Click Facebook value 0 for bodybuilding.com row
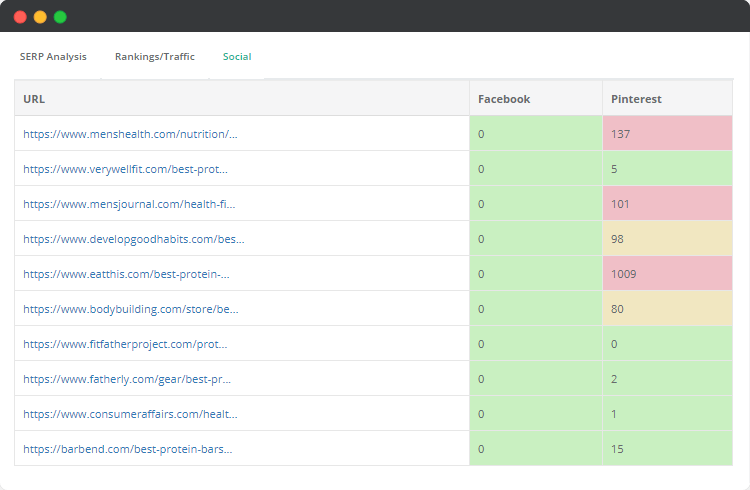Image resolution: width=750 pixels, height=490 pixels. click(536, 309)
